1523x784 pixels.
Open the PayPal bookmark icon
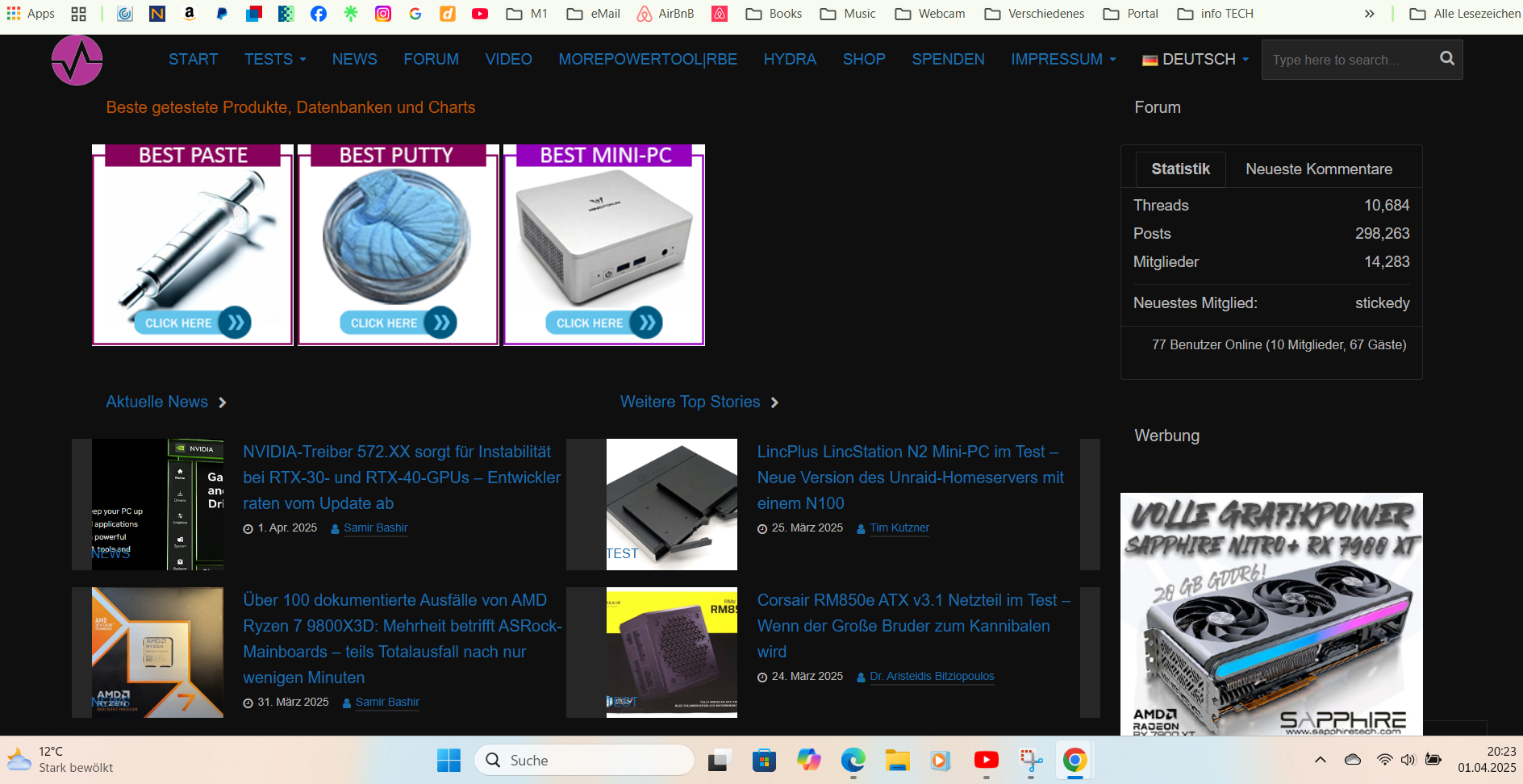pyautogui.click(x=222, y=13)
